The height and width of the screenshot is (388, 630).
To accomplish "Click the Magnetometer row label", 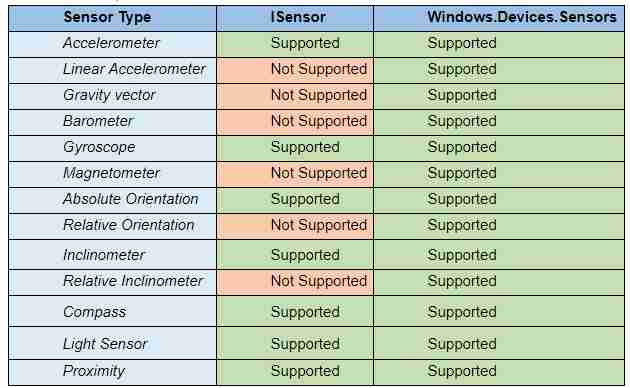I will pyautogui.click(x=111, y=173).
